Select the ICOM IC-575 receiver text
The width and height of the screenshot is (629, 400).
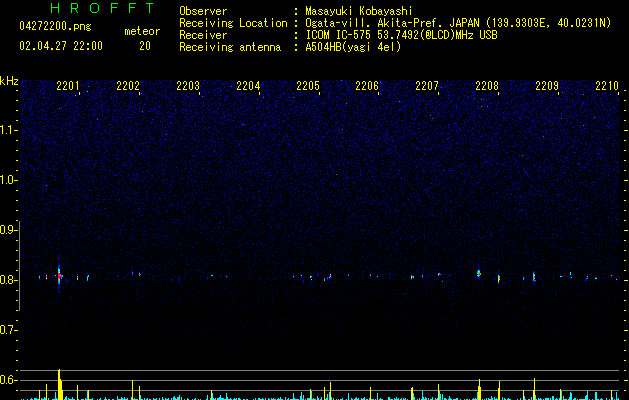(x=401, y=35)
